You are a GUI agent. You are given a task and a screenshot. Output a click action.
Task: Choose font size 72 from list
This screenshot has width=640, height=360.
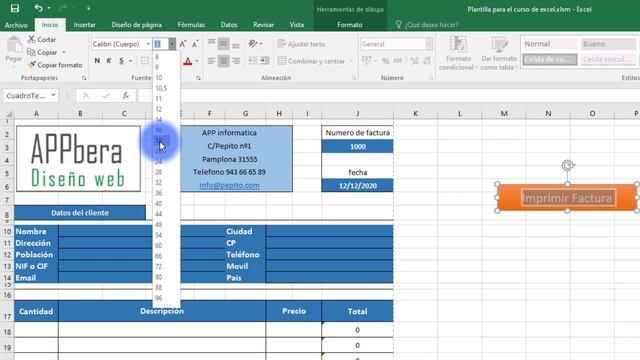159,266
